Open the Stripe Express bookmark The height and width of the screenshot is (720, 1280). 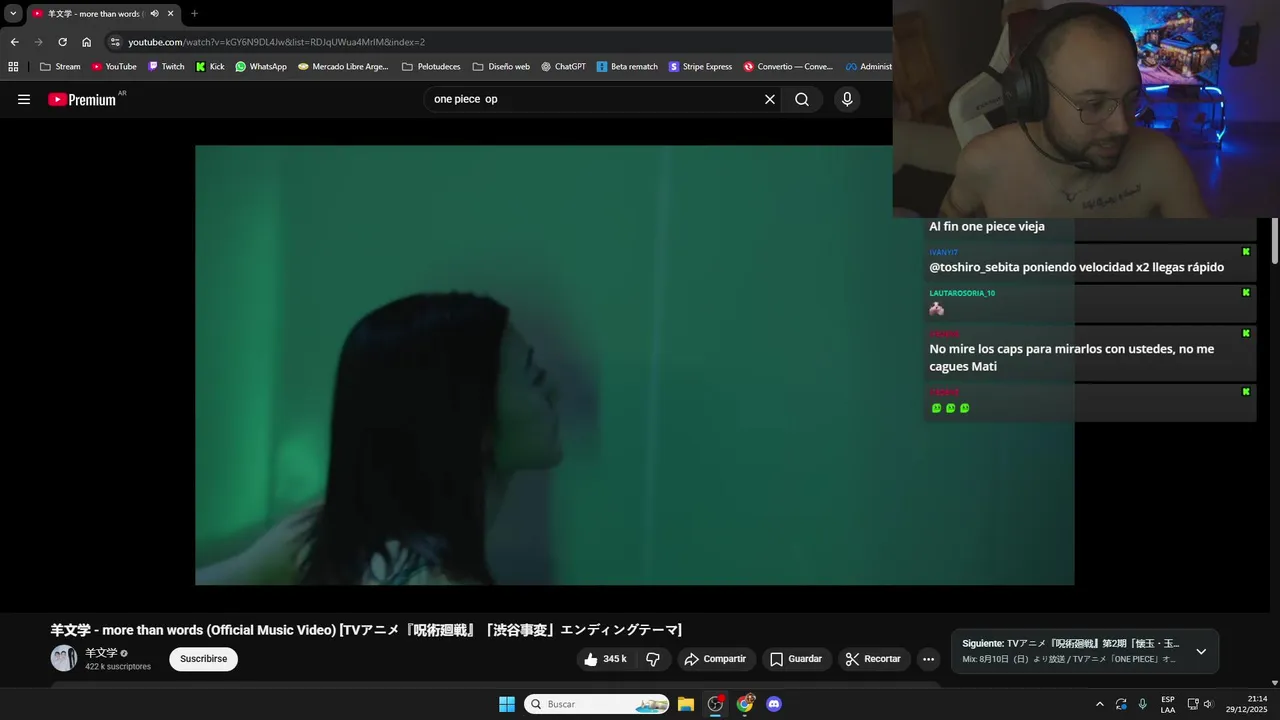click(700, 67)
